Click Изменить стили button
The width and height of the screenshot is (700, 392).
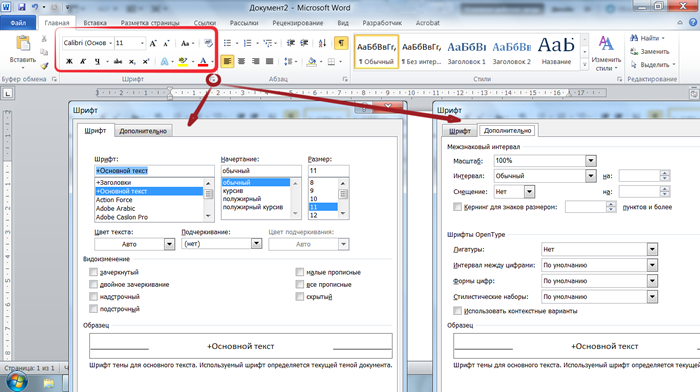tap(606, 53)
